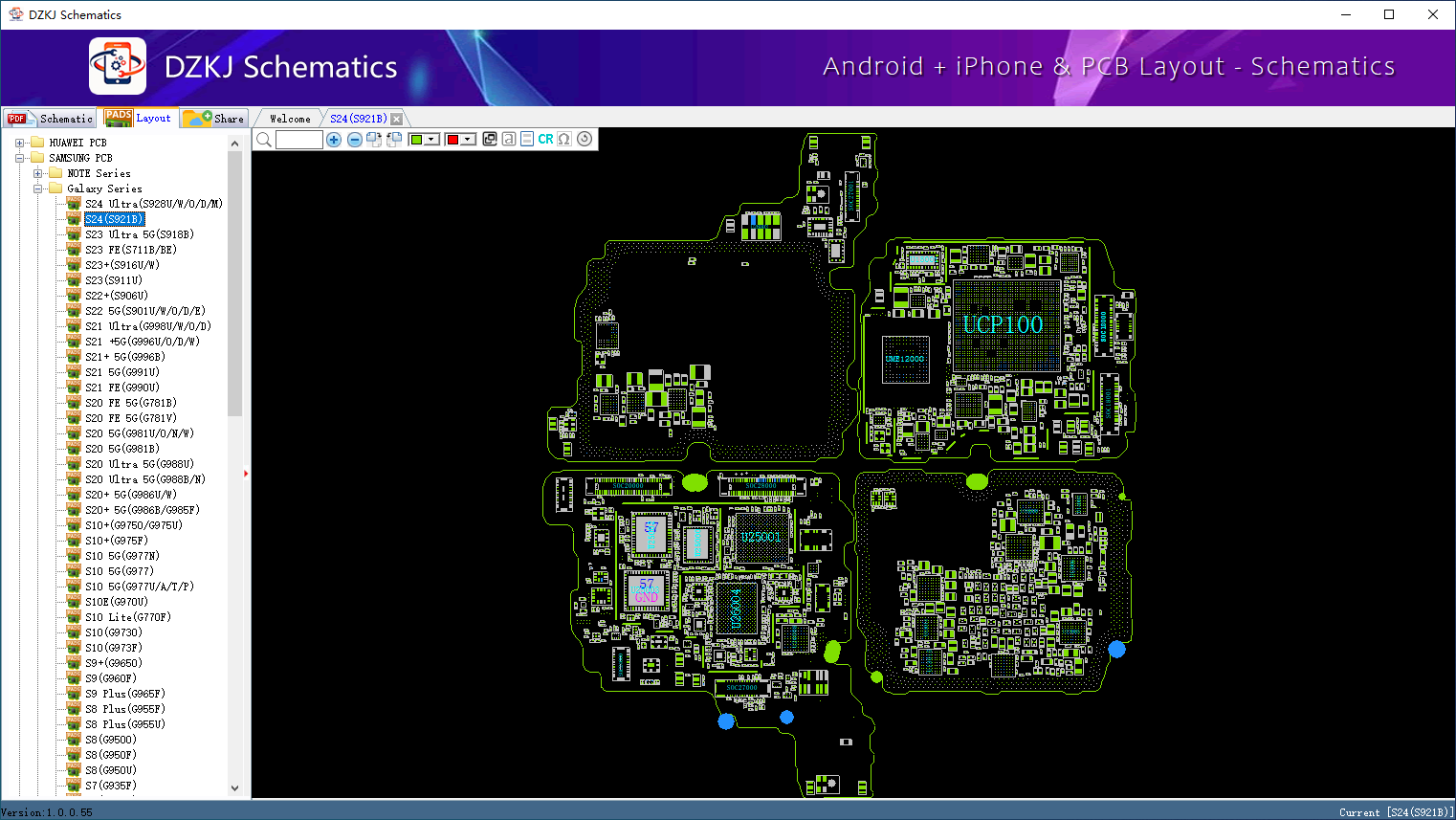Open S22+(S906U) layout
The height and width of the screenshot is (820, 1456).
117,296
